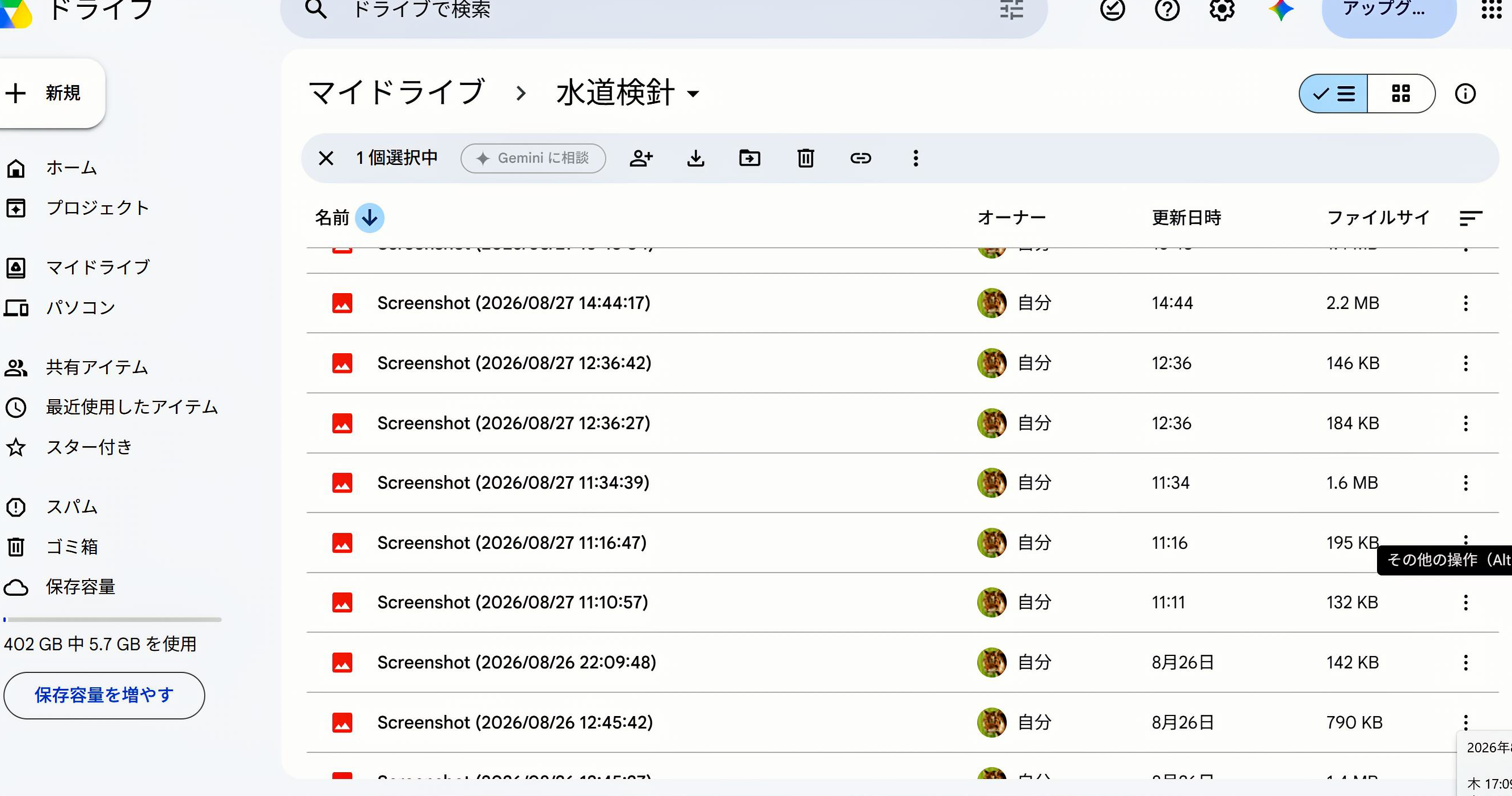Click the ドライブで検索 search field
1512x796 pixels.
(x=663, y=10)
